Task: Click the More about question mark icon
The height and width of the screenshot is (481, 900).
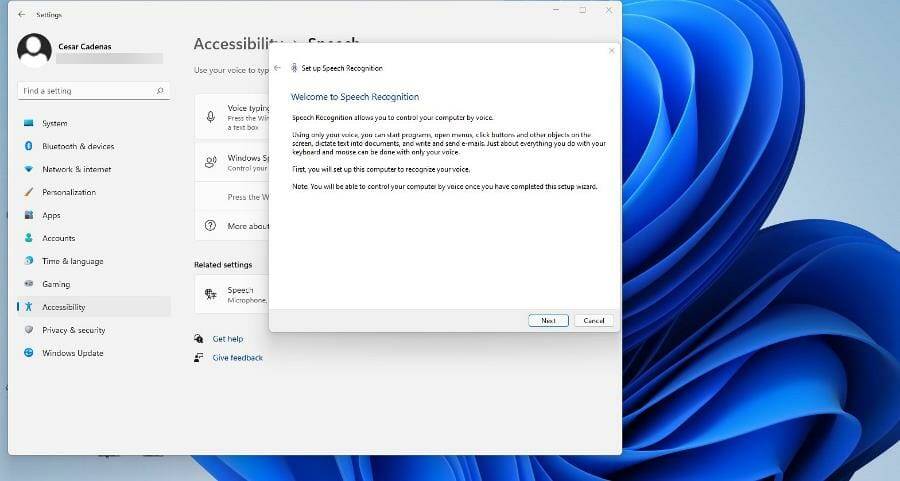Action: pos(211,226)
